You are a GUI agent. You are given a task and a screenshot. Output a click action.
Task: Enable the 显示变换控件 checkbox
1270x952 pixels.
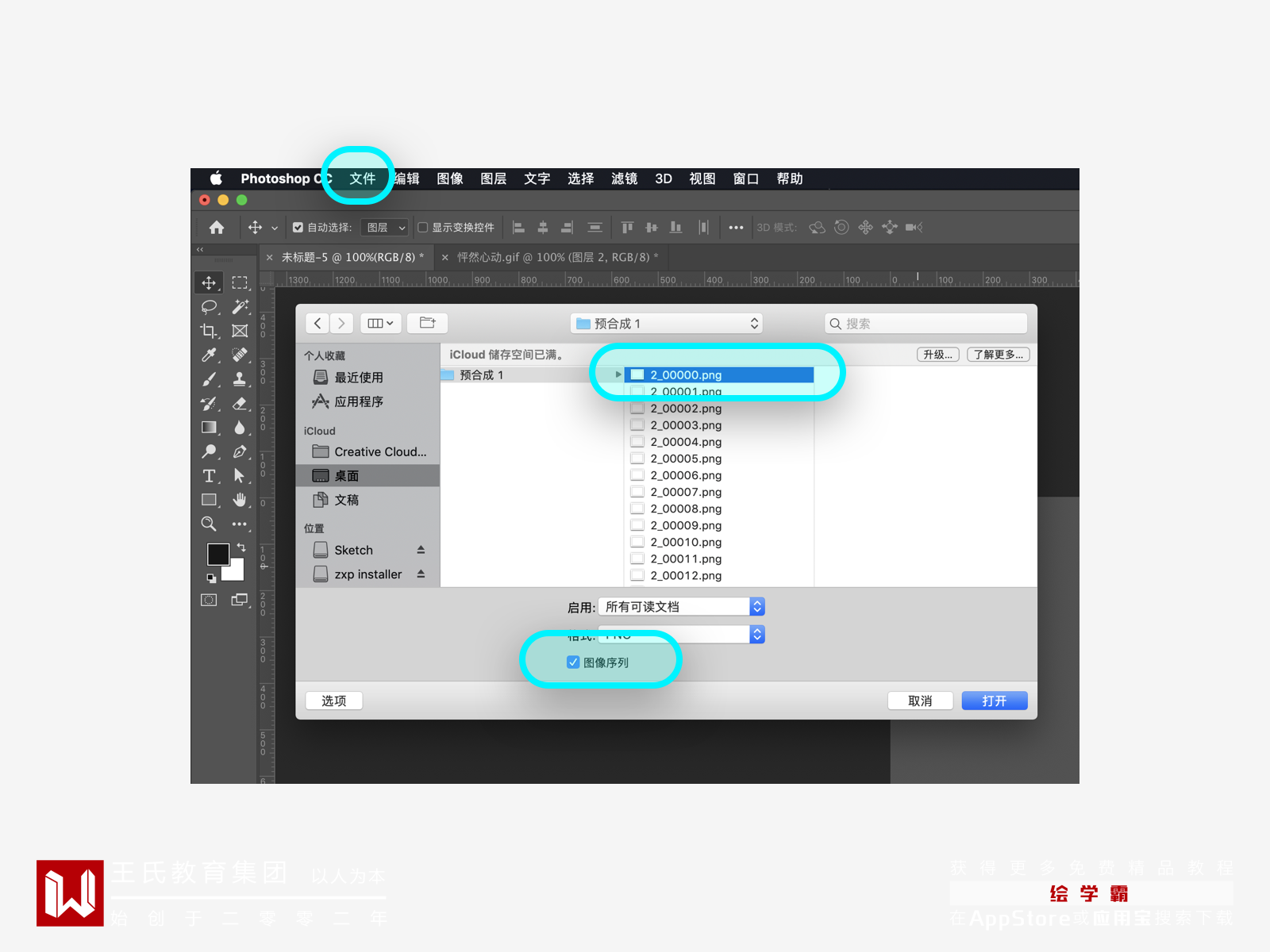(x=423, y=228)
